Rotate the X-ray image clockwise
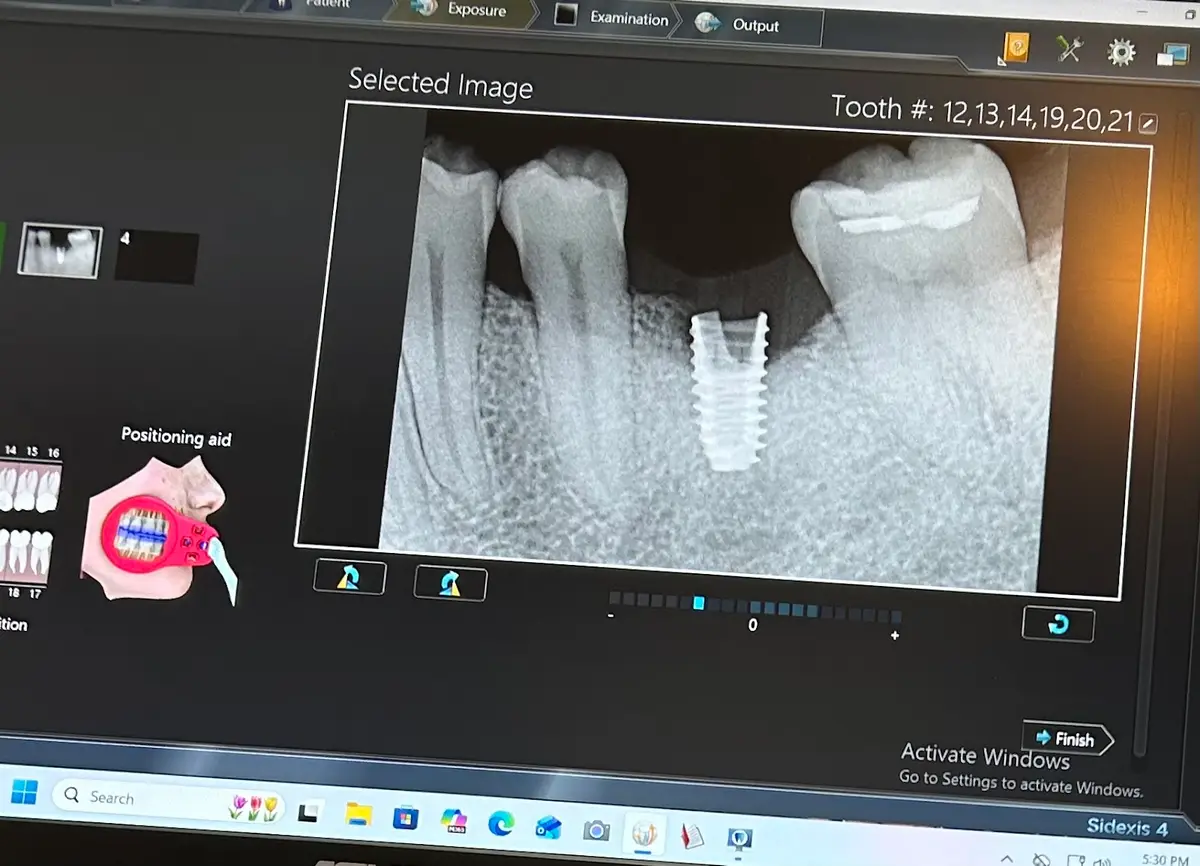 450,583
